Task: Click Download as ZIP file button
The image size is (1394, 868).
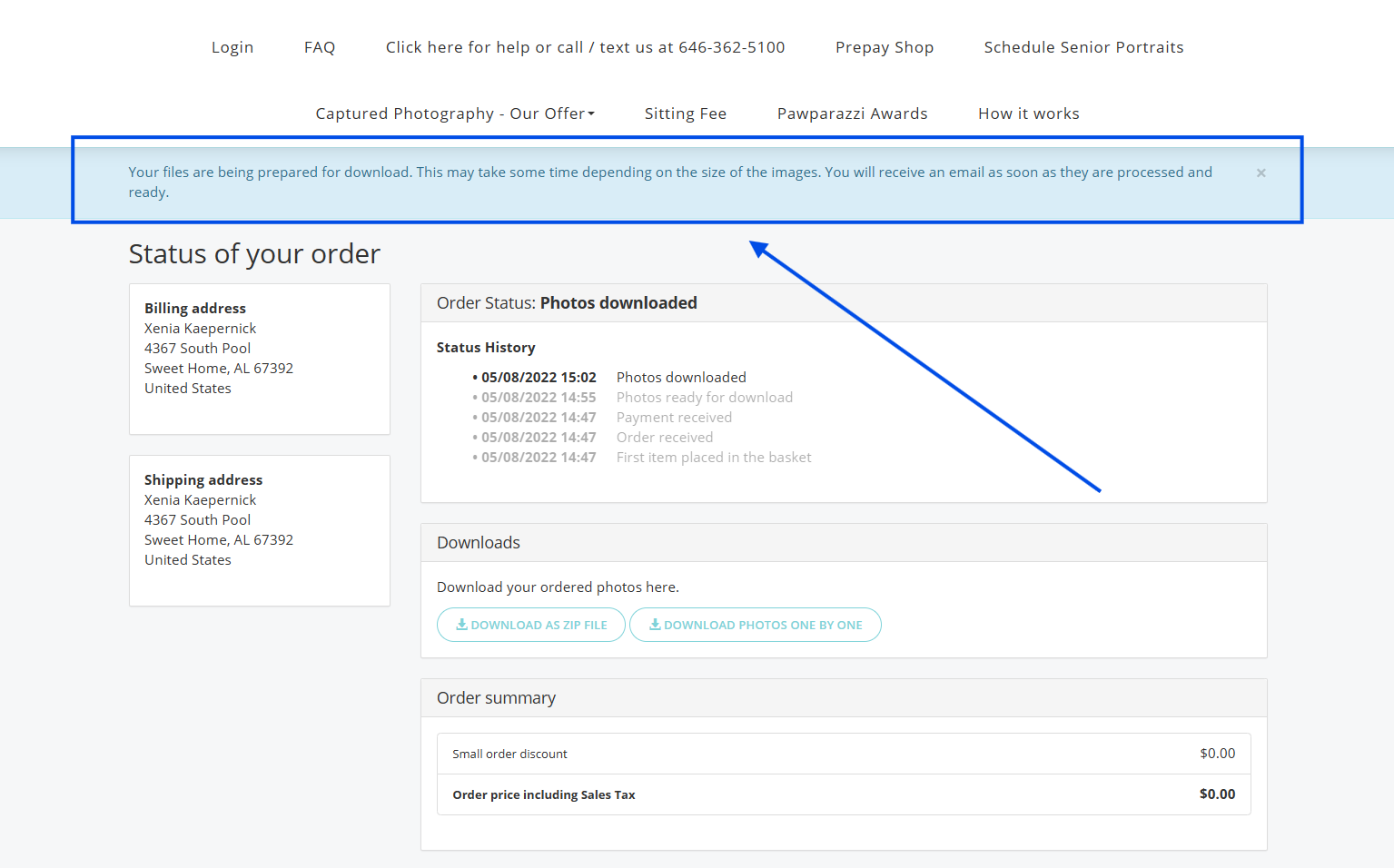Action: click(x=531, y=625)
